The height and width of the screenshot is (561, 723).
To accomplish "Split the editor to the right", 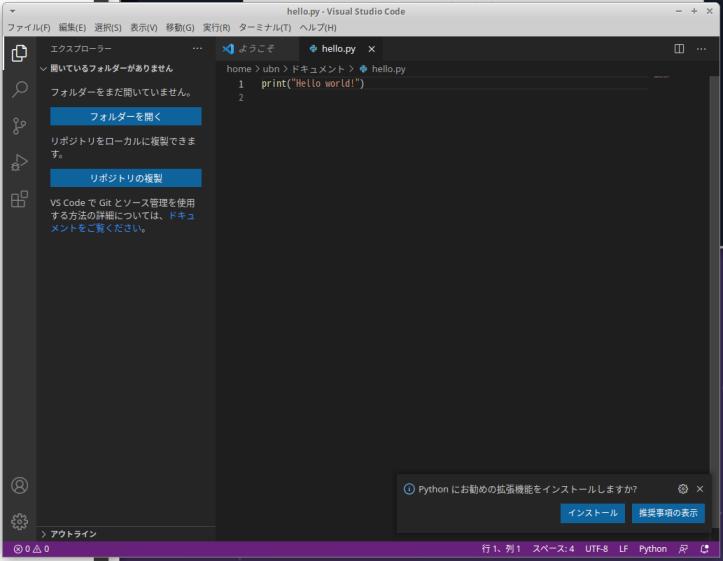I will pos(679,48).
